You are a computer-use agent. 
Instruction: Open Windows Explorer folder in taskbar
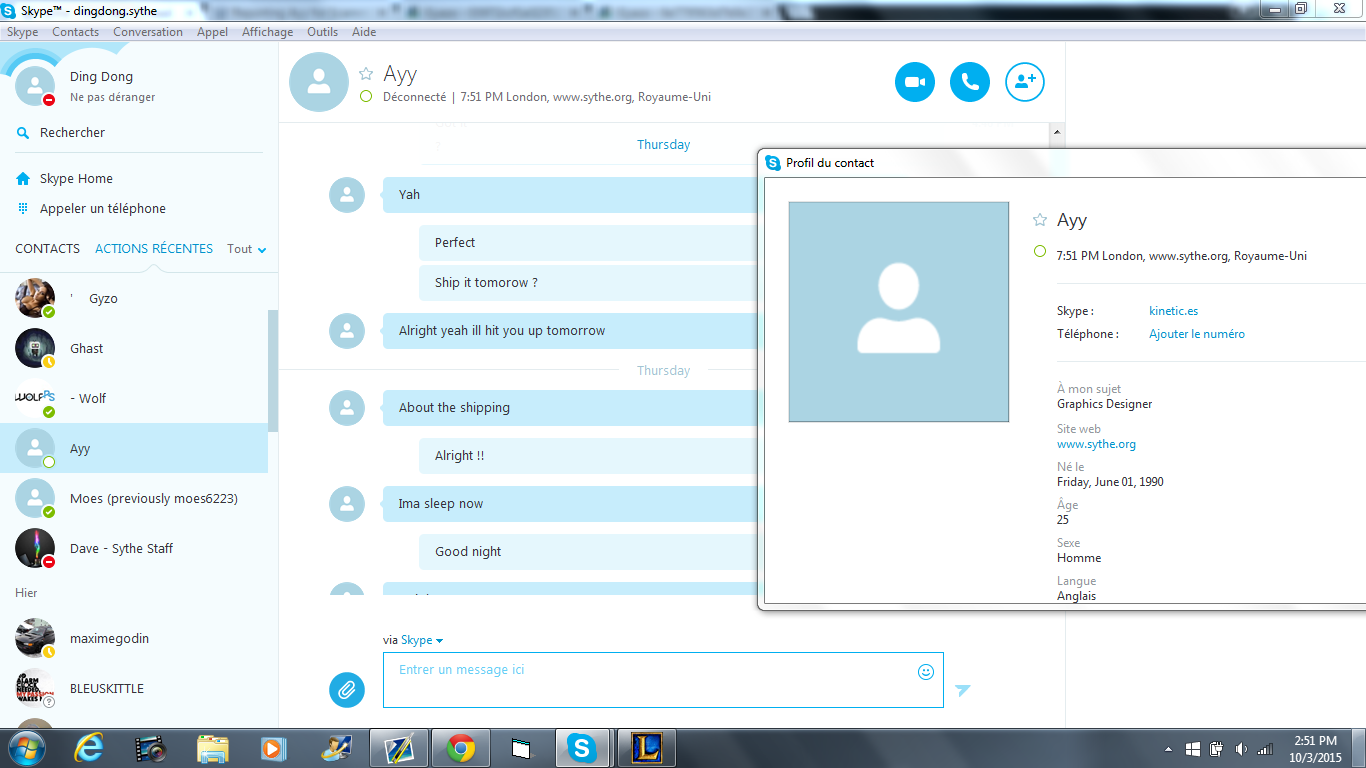tap(212, 748)
